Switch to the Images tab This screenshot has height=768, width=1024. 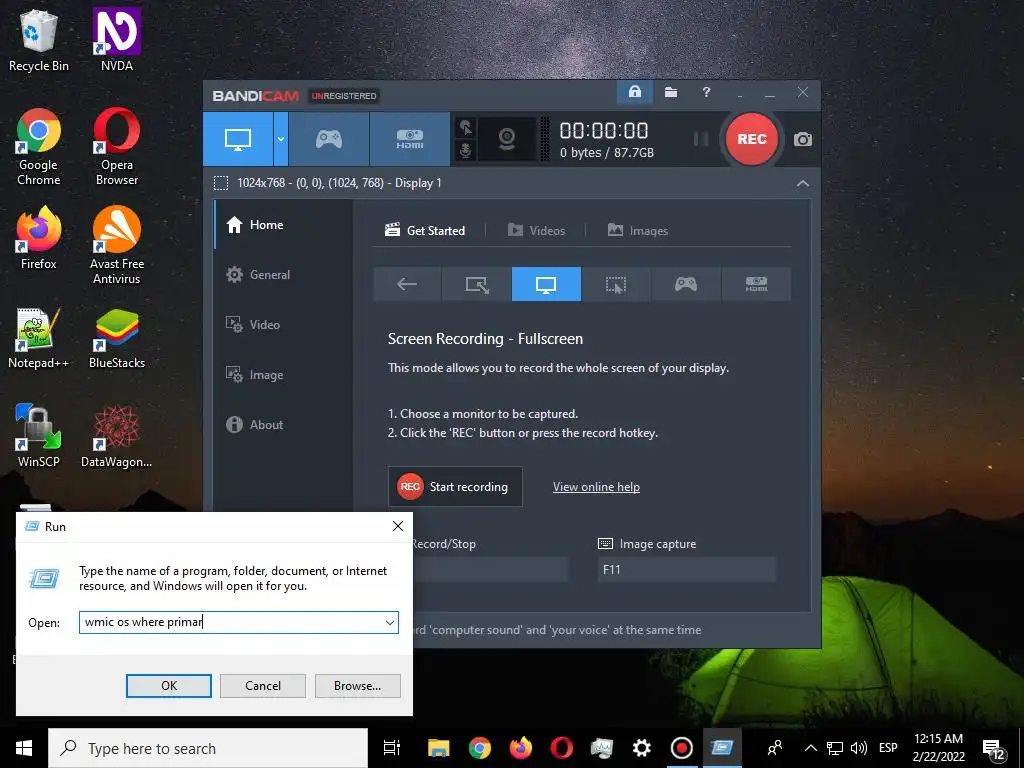(x=637, y=231)
